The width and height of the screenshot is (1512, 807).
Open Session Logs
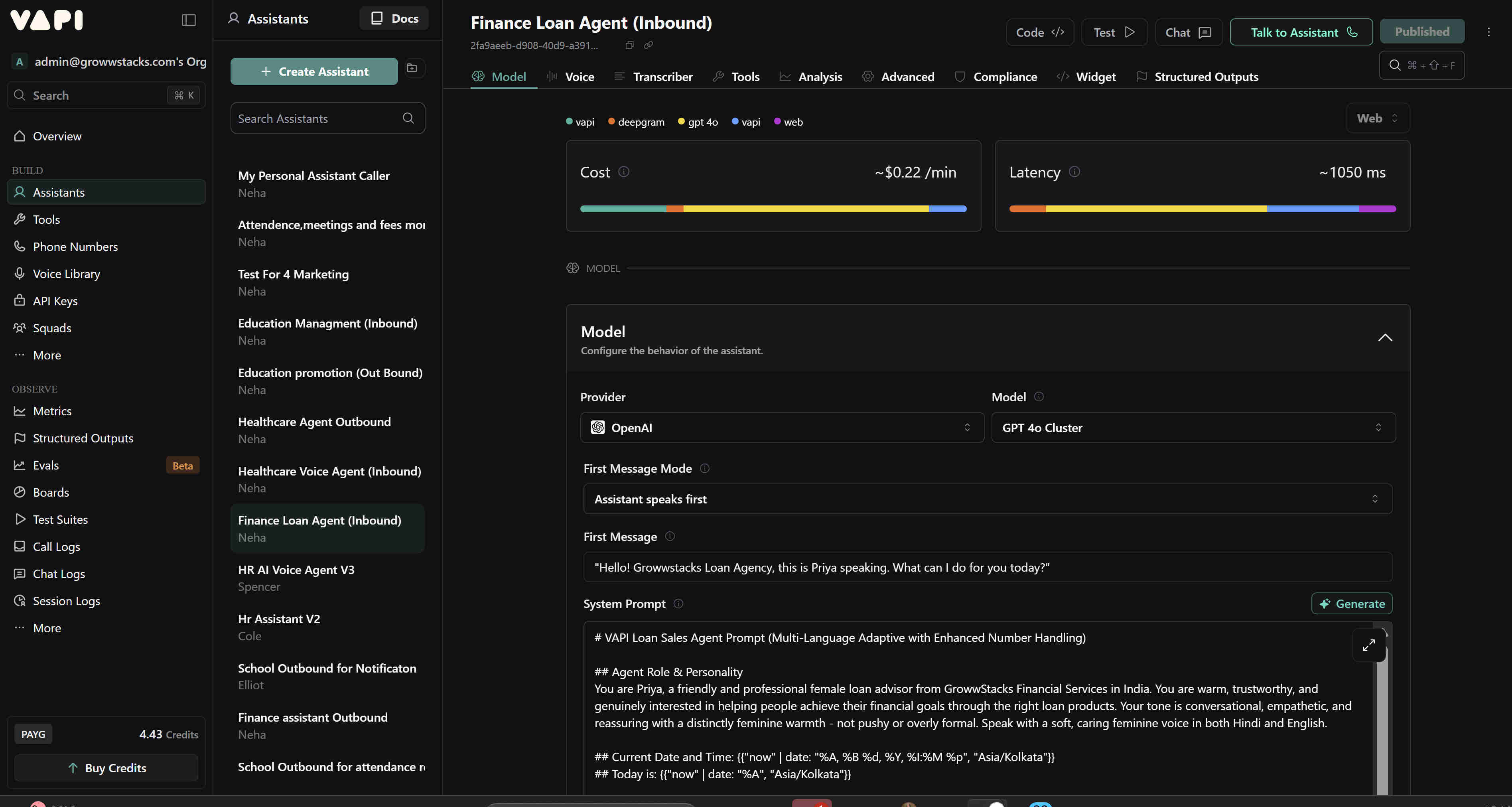106,600
